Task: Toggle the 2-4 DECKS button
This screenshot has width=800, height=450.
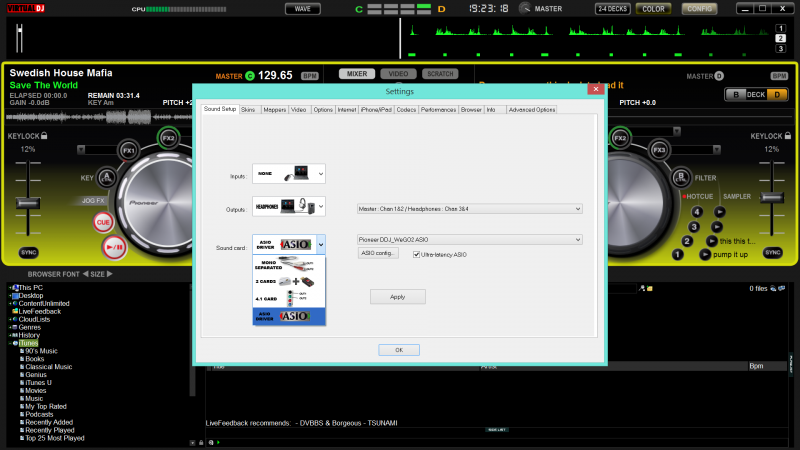Action: [613, 9]
